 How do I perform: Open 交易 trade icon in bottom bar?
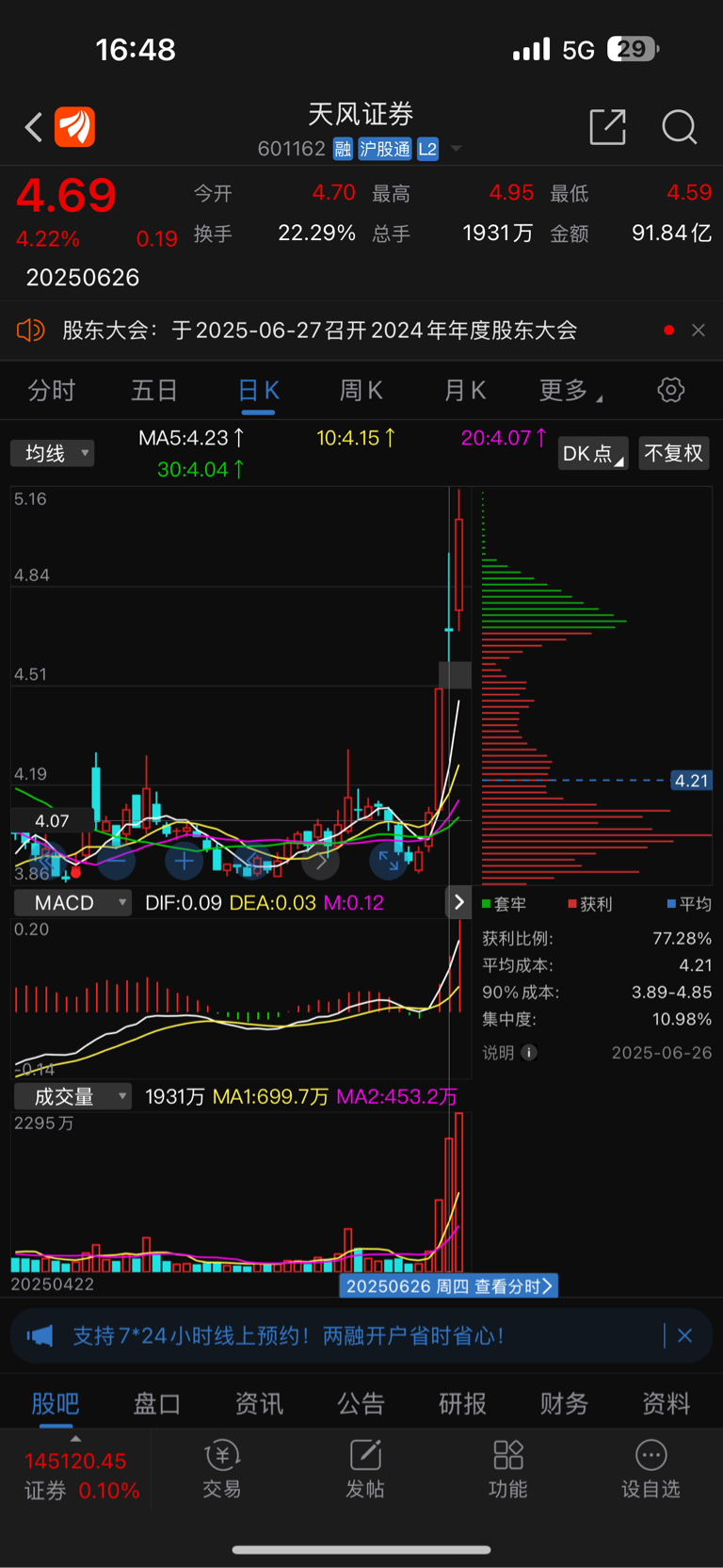(x=222, y=1467)
